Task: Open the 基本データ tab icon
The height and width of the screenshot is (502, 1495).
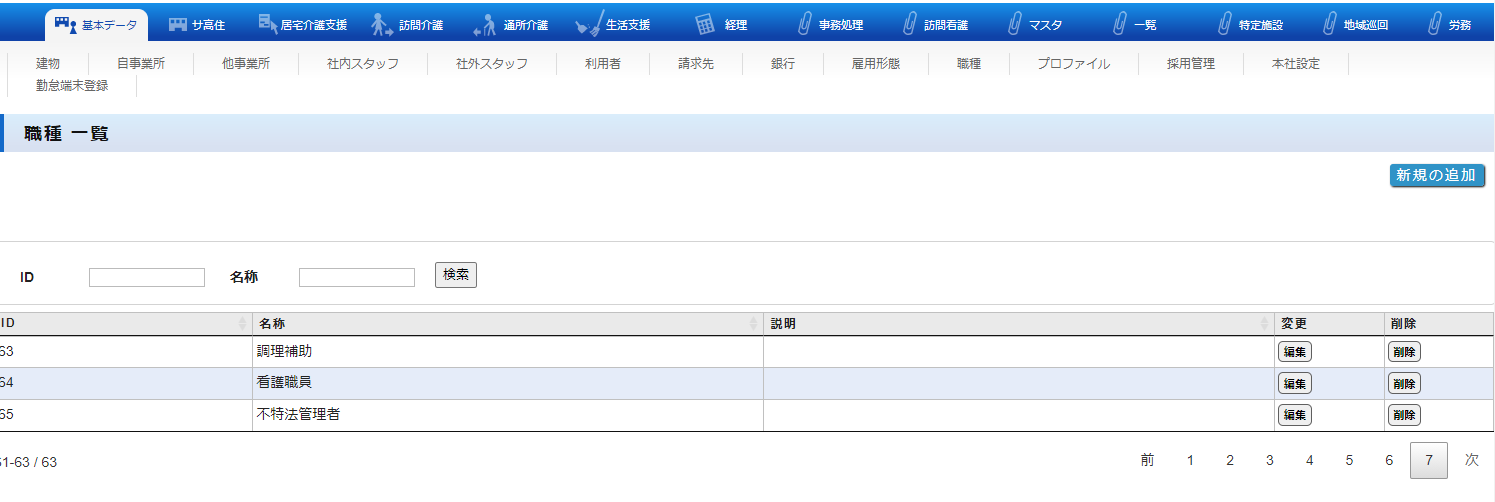Action: coord(66,24)
